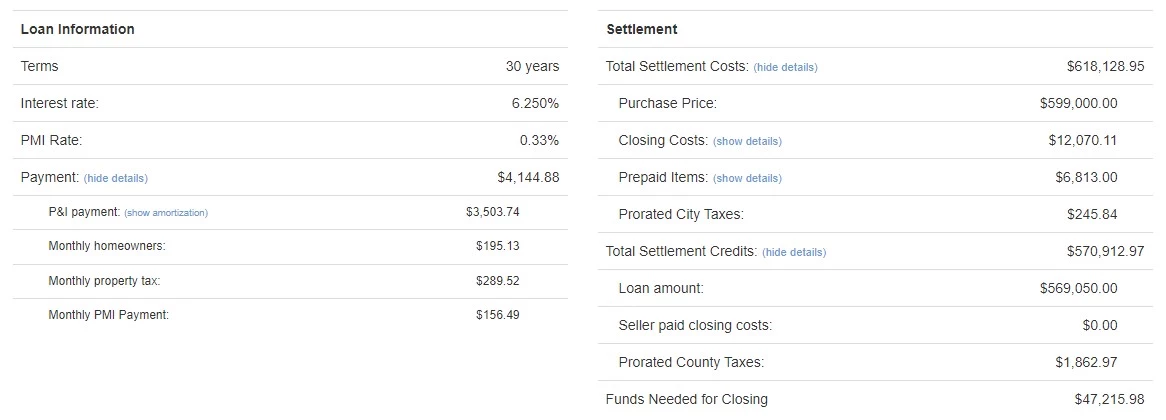The height and width of the screenshot is (420, 1166).
Task: Click the Funds Needed for Closing amount
Action: [x=1109, y=399]
